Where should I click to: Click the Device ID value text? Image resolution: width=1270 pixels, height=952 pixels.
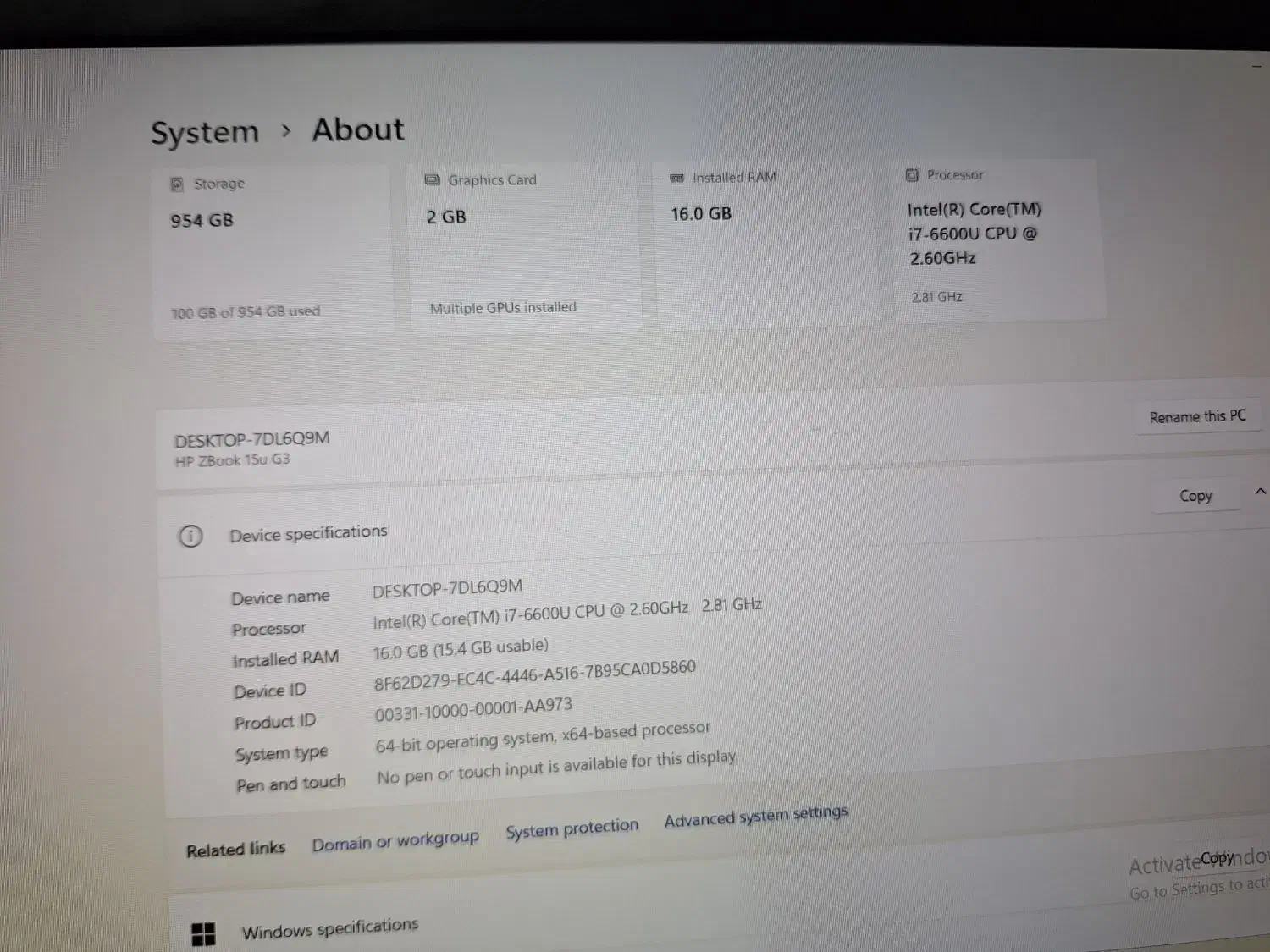click(534, 674)
